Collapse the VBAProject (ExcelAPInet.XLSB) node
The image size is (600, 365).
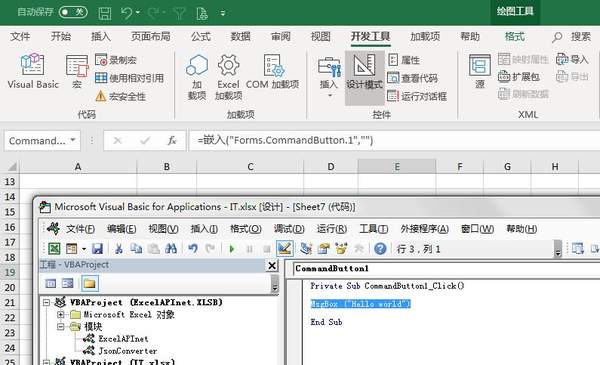[46, 303]
